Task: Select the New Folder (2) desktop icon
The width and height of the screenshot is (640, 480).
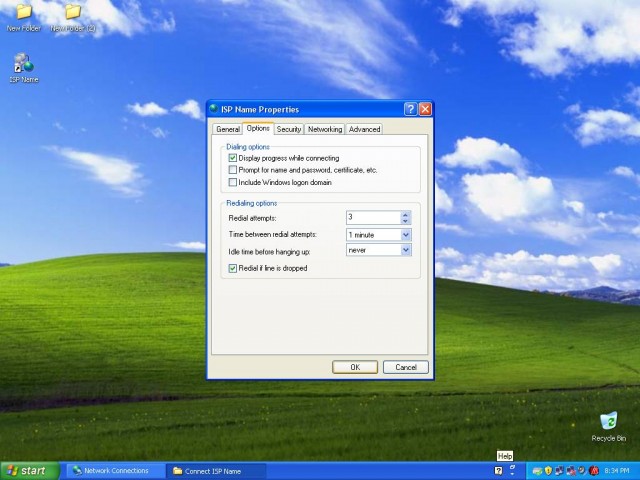Action: pyautogui.click(x=73, y=17)
